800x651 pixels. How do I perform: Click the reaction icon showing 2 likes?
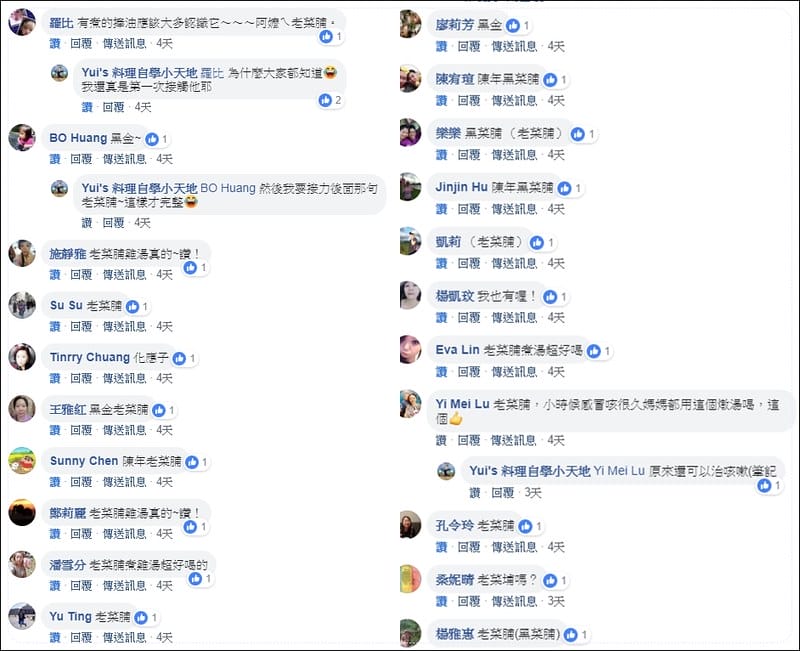[x=325, y=100]
